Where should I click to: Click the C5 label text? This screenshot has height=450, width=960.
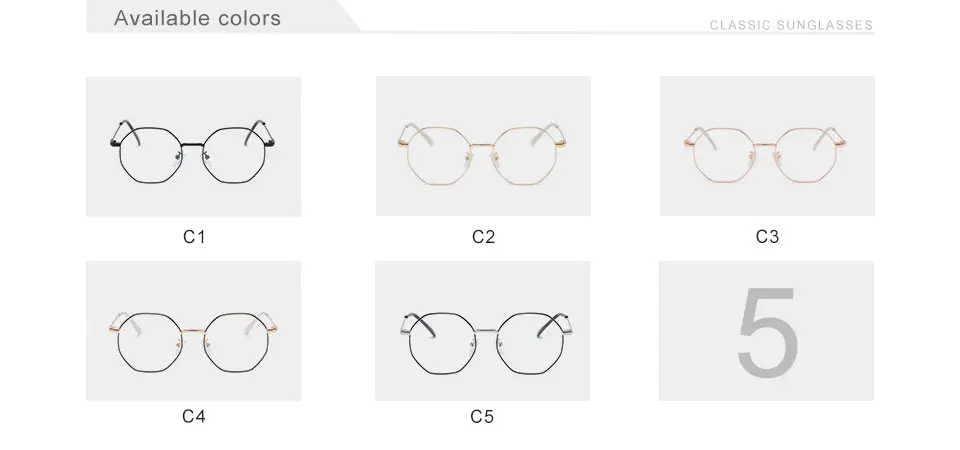coord(482,416)
